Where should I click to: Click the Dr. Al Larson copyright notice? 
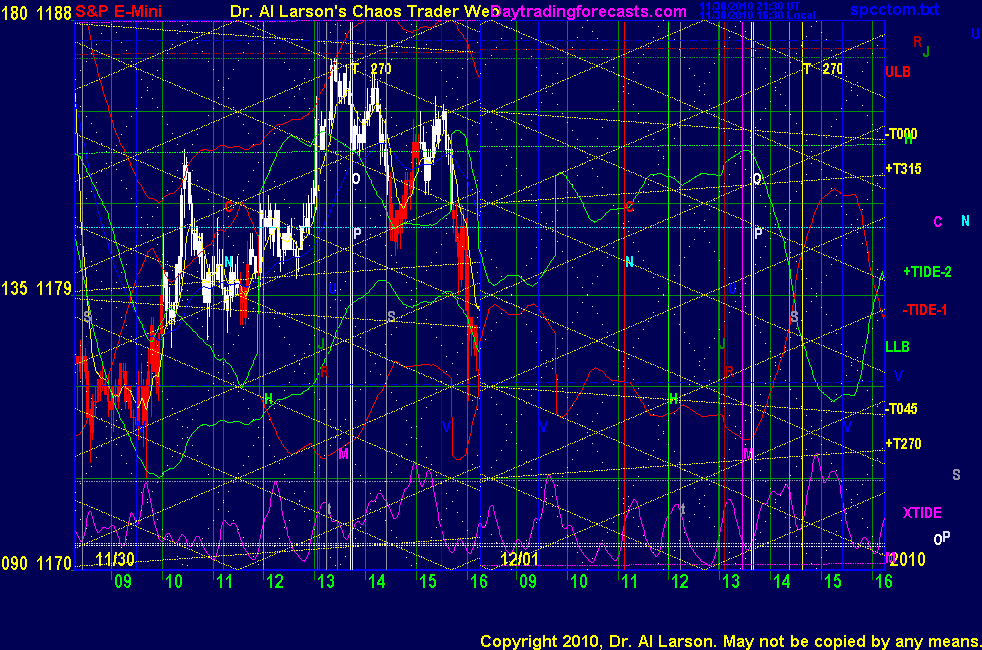pyautogui.click(x=730, y=640)
